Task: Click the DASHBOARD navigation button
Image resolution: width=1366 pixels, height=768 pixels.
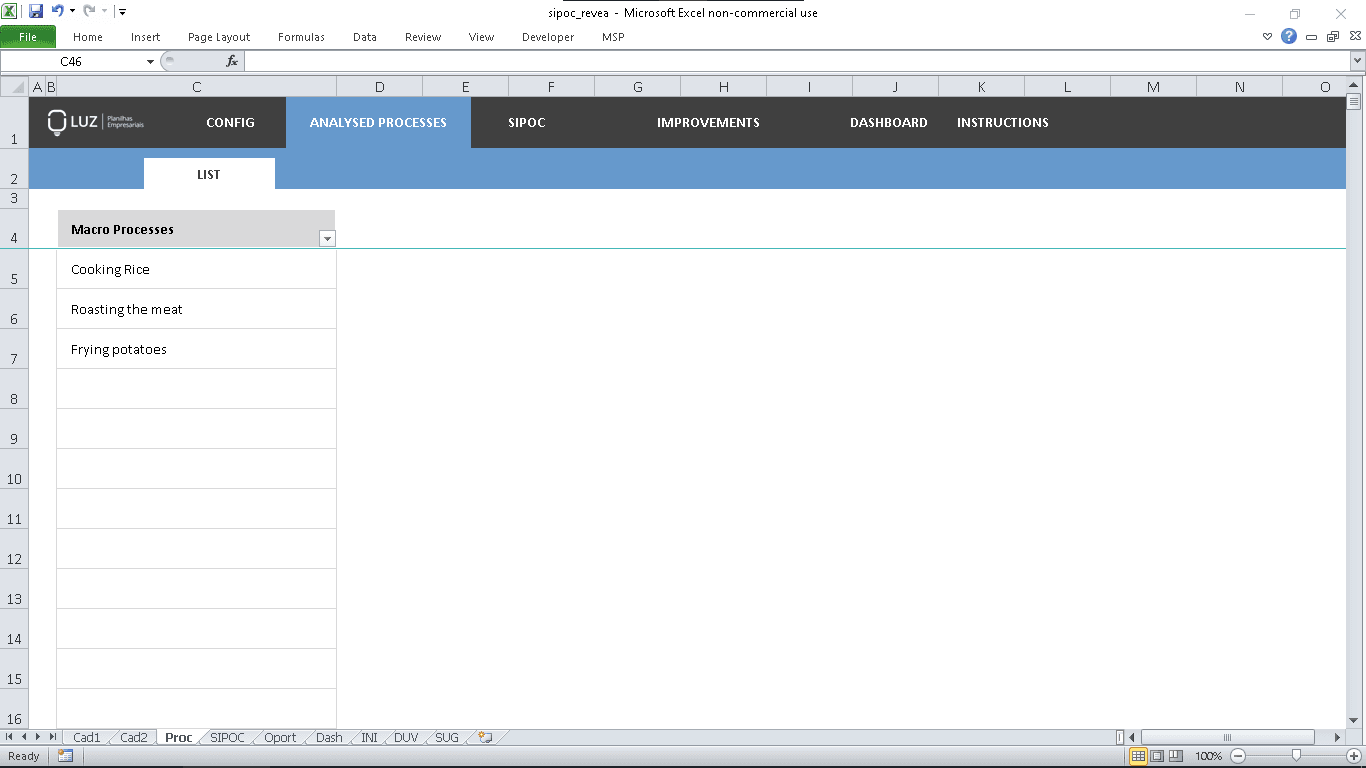Action: (x=888, y=122)
